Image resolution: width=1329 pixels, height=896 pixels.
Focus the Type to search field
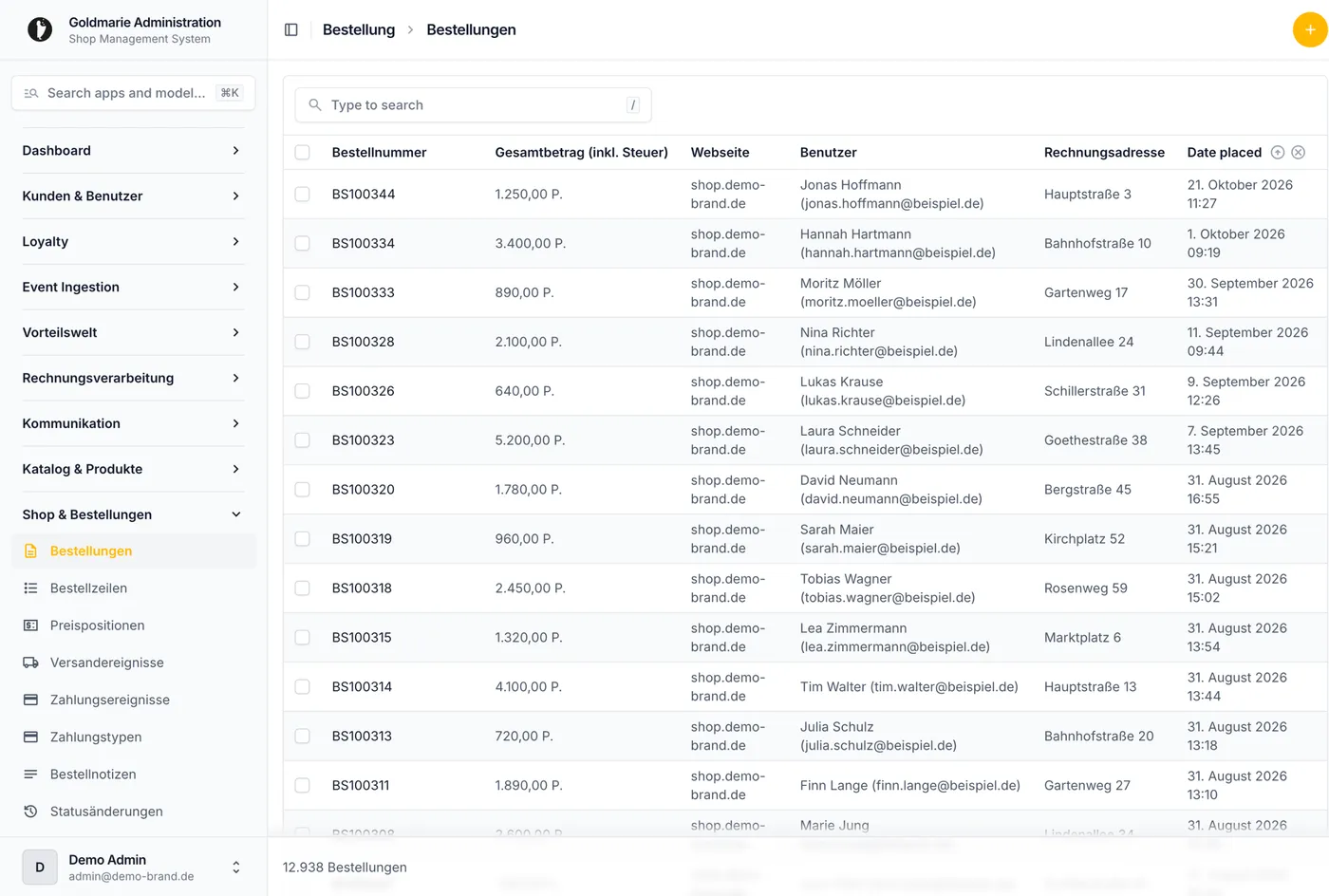pyautogui.click(x=473, y=105)
